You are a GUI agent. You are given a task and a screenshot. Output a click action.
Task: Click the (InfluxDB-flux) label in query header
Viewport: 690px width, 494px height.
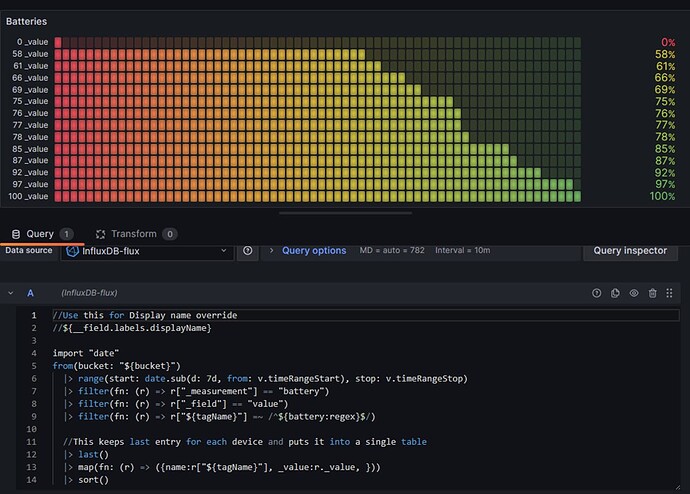pos(89,293)
